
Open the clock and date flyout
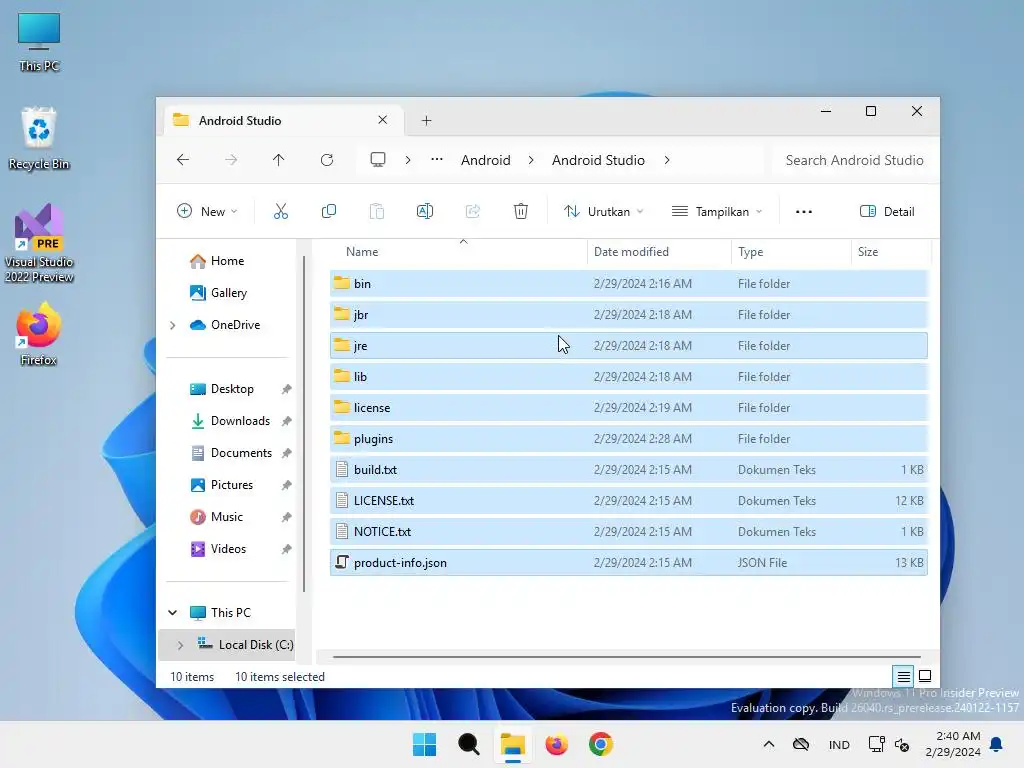tap(953, 744)
